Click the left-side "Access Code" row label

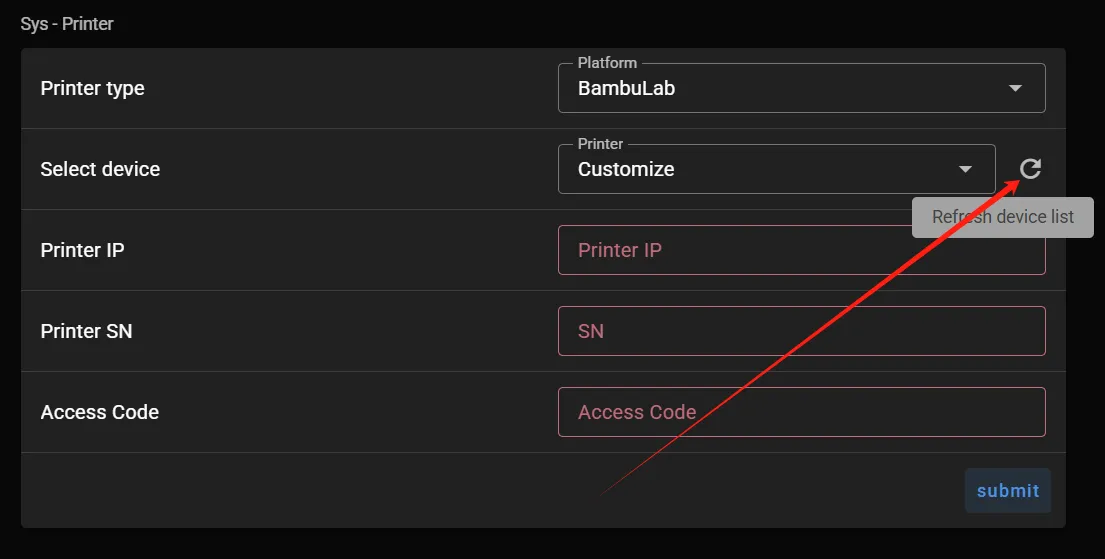[x=99, y=412]
